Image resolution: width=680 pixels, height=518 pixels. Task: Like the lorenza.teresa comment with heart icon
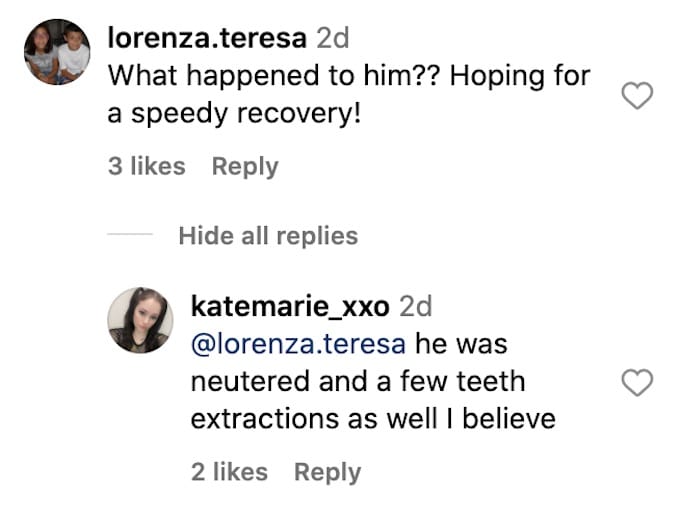tap(637, 96)
